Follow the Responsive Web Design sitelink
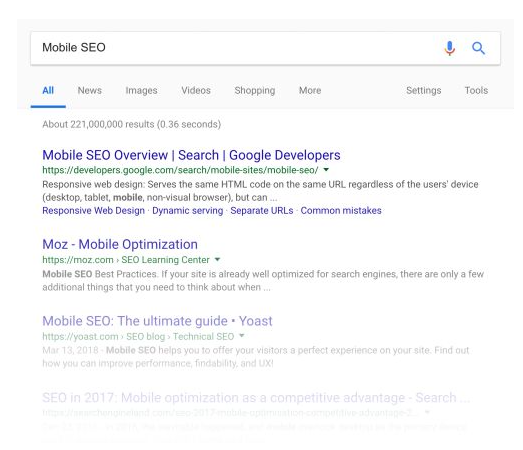523x450 pixels. (x=93, y=210)
